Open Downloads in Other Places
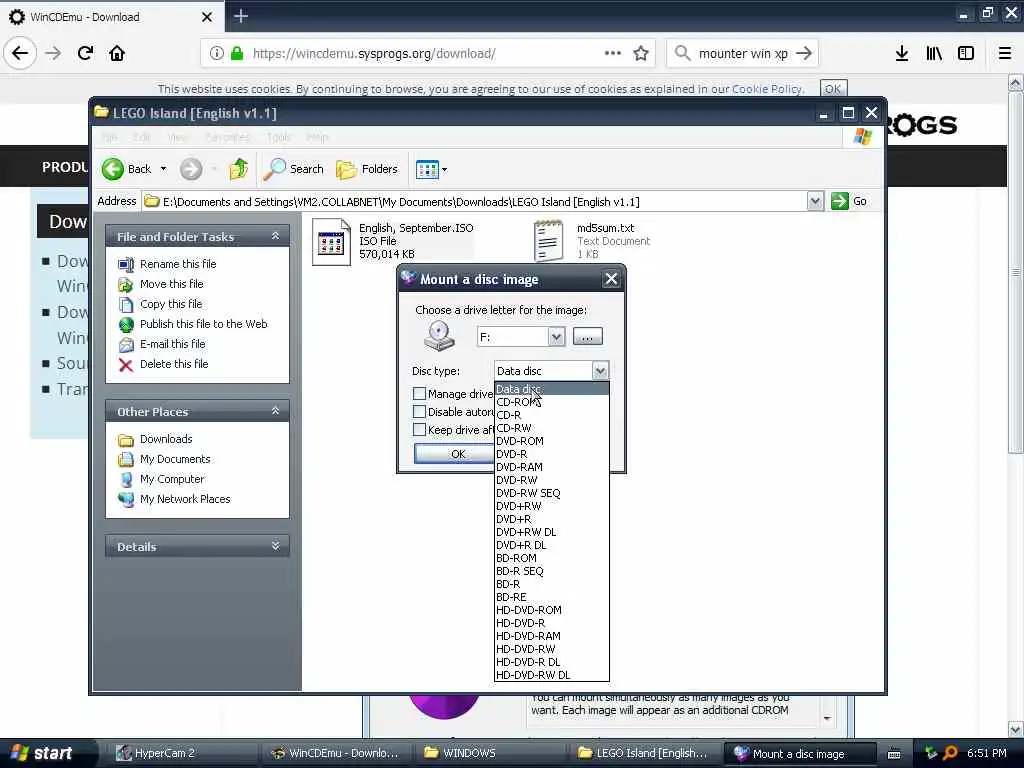The height and width of the screenshot is (768, 1024). pyautogui.click(x=166, y=439)
